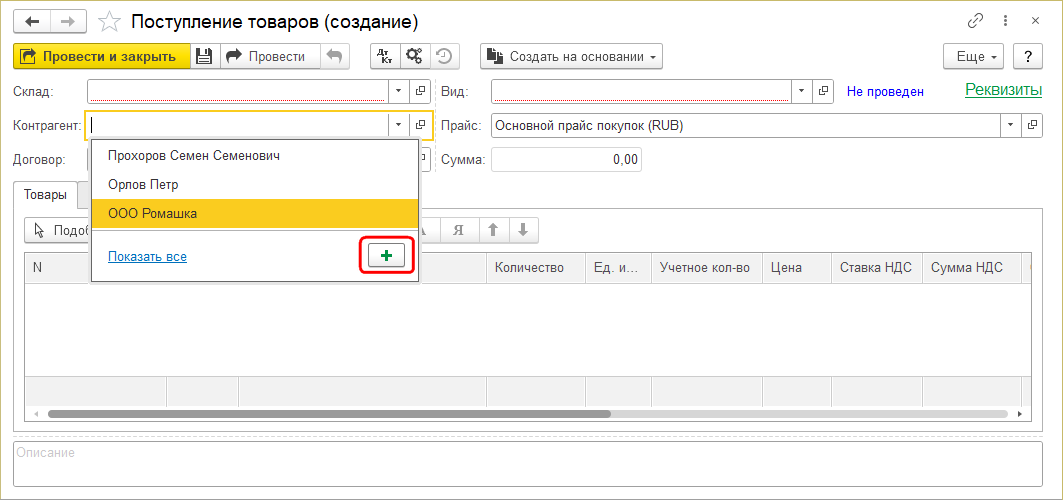
Task: Add document to favorites with star icon
Action: pos(110,21)
